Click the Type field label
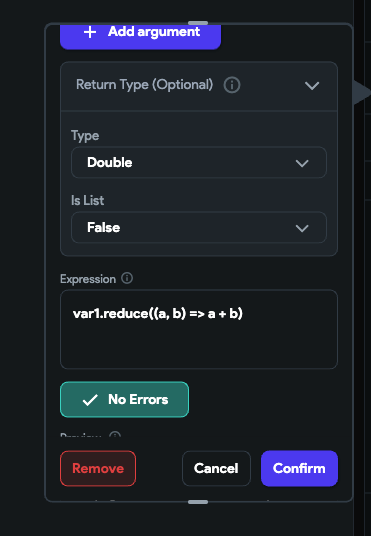 tap(85, 136)
